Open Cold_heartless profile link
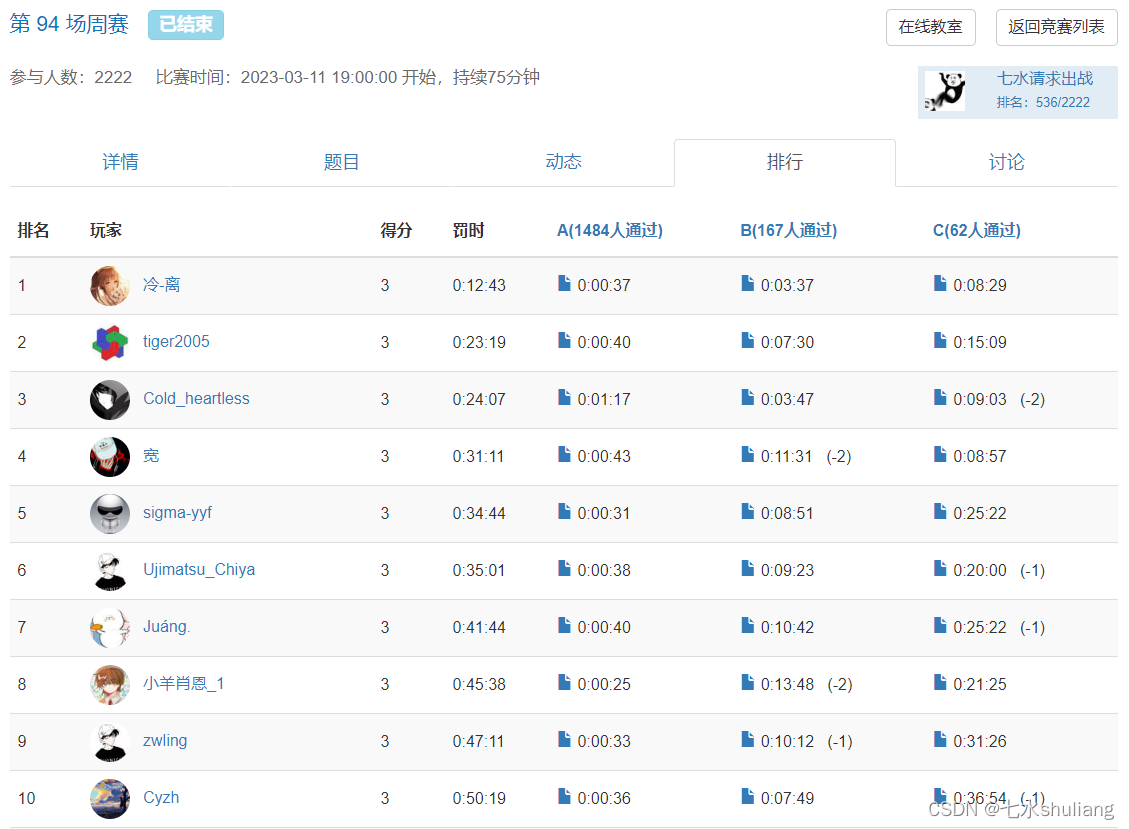 [x=197, y=398]
